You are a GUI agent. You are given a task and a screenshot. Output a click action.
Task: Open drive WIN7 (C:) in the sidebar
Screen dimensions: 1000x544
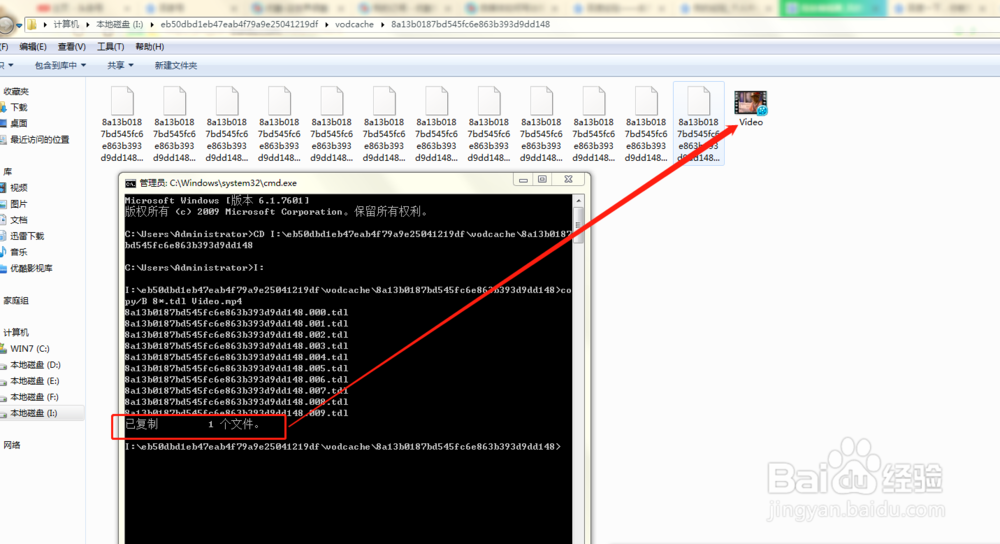click(x=29, y=349)
